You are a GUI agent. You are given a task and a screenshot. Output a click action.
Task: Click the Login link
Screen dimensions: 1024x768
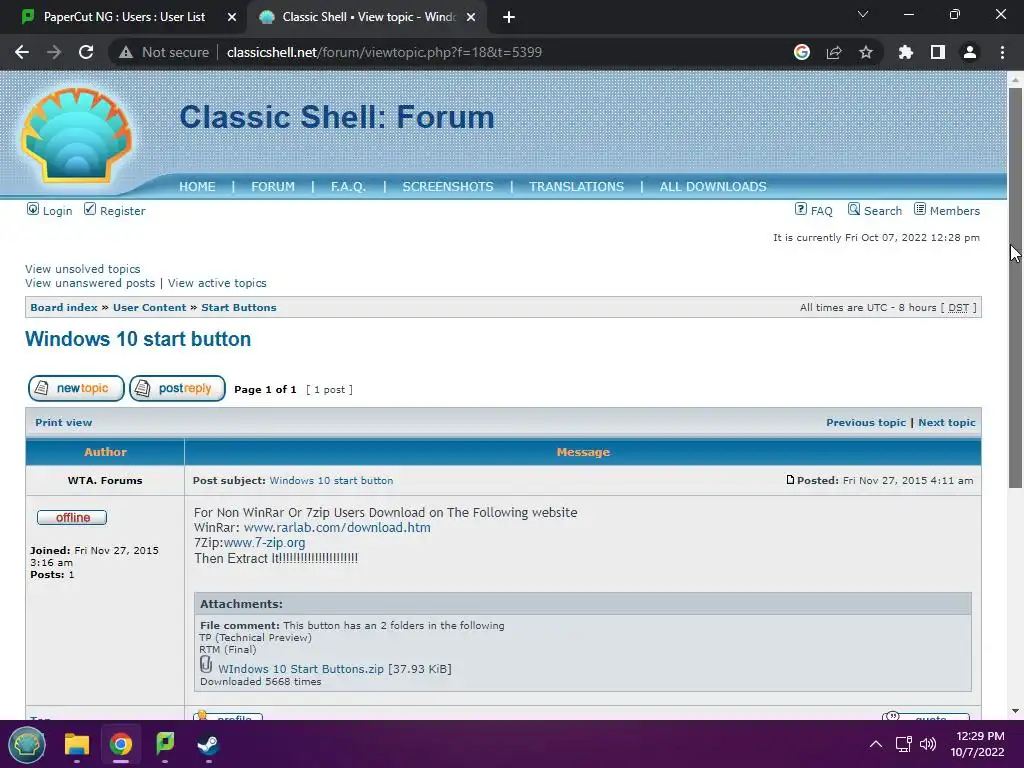point(57,211)
